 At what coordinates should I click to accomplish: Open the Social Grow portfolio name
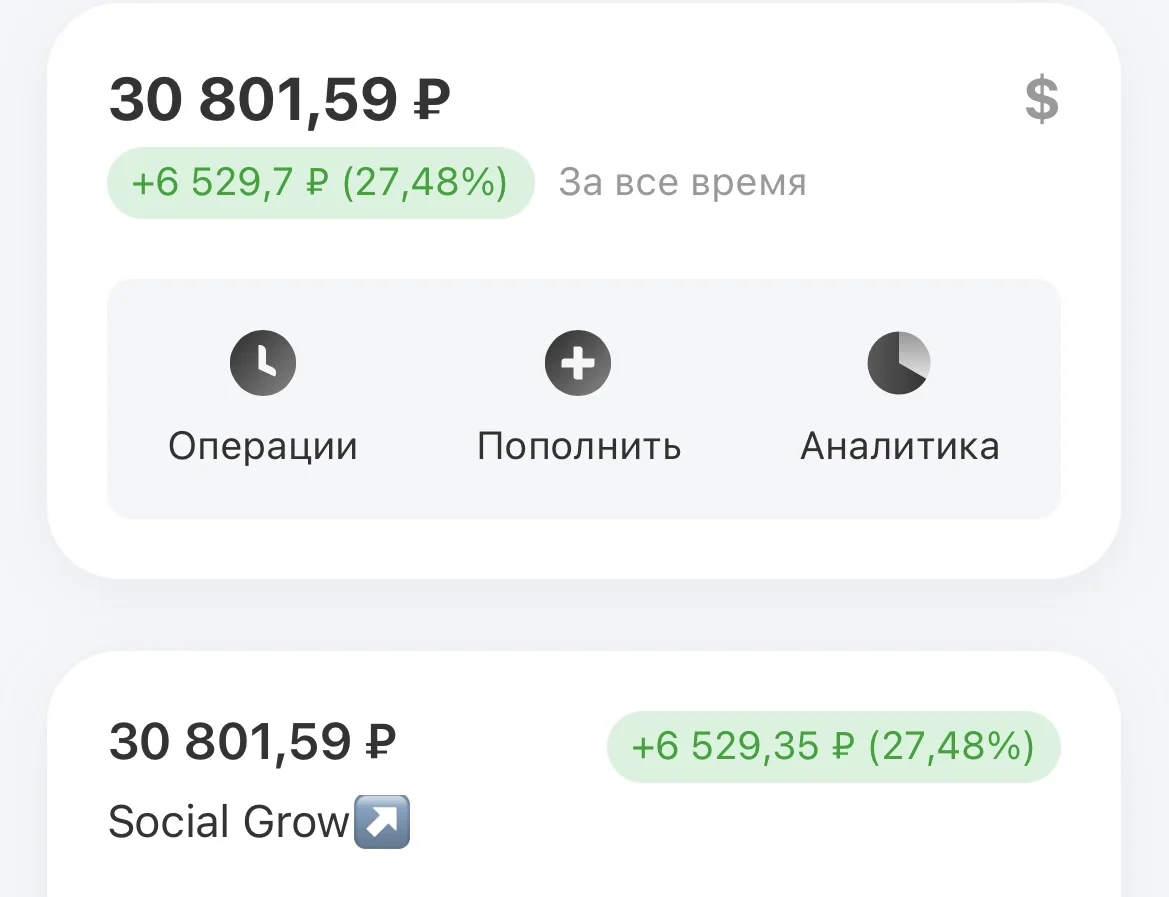click(229, 822)
